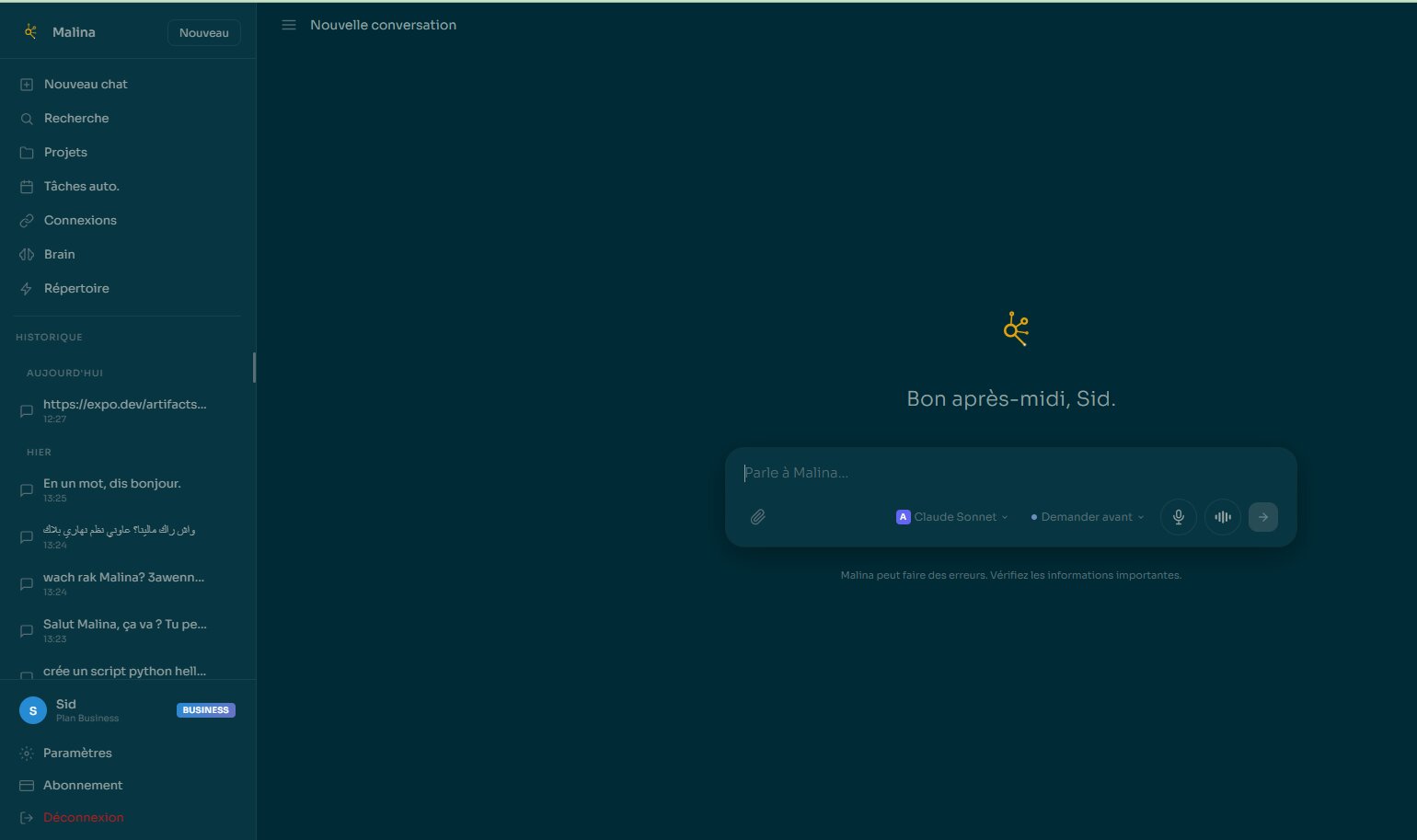Click Déconnexion to log out
This screenshot has width=1417, height=840.
pyautogui.click(x=128, y=817)
